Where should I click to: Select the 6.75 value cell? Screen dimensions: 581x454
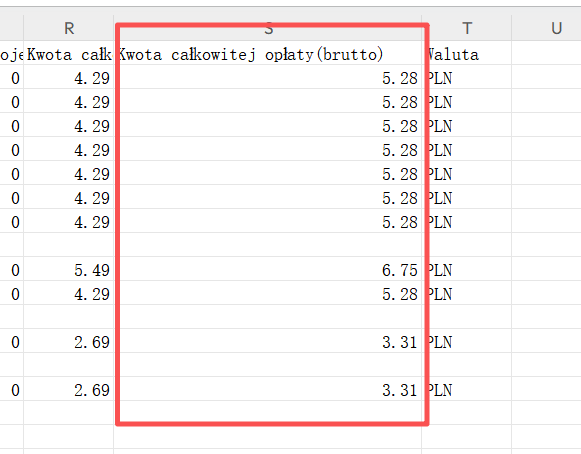pyautogui.click(x=268, y=269)
